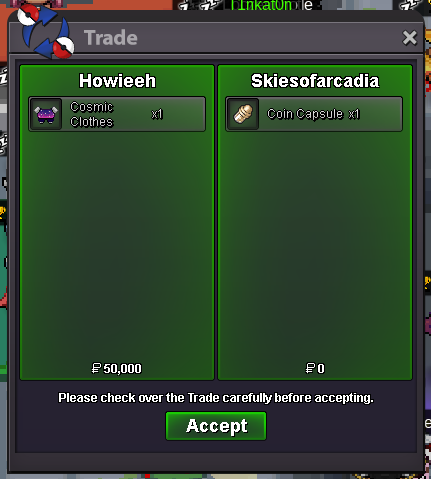Click Howieeh's 50,000 money amount
This screenshot has width=431, height=479.
click(x=117, y=368)
